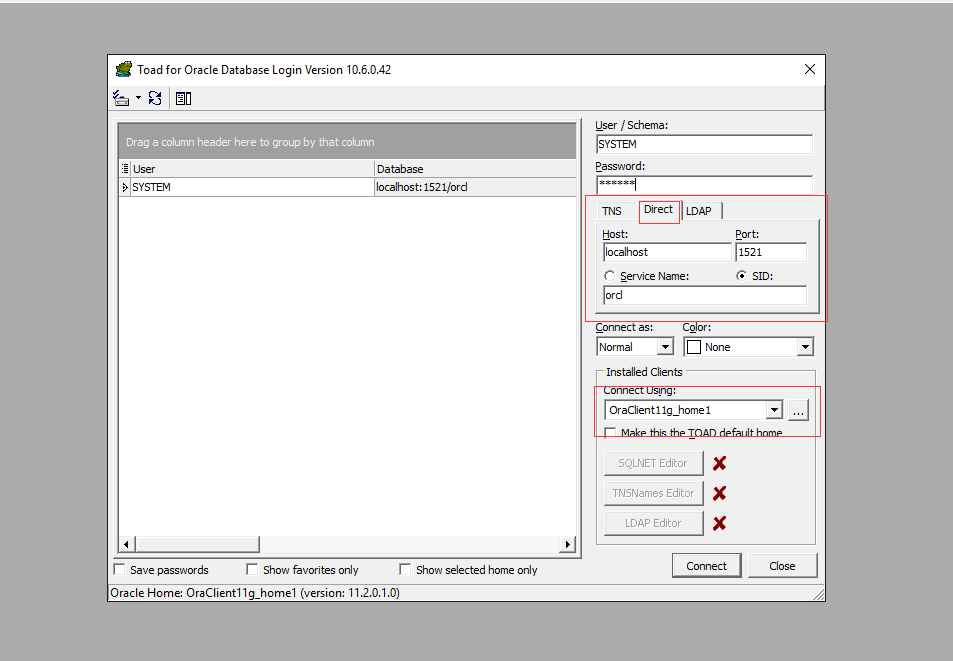Enable the Save passwords checkbox
Image resolution: width=953 pixels, height=661 pixels.
click(121, 570)
